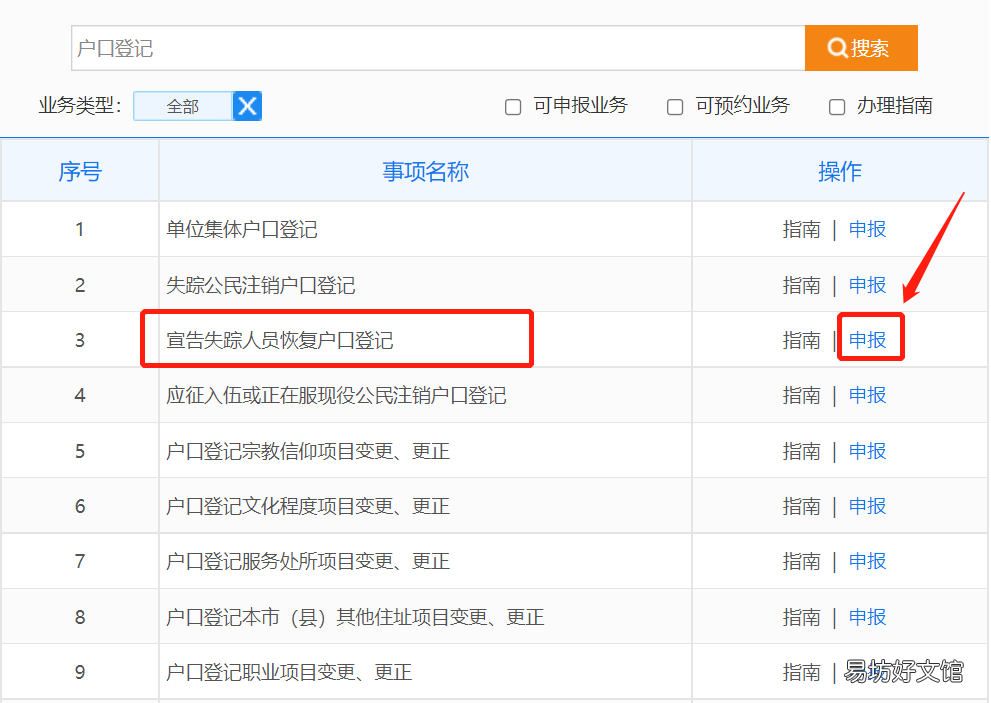Open 指南 for 宣告失踪人员恢复户口登记
Image resolution: width=991 pixels, height=703 pixels.
tap(801, 340)
